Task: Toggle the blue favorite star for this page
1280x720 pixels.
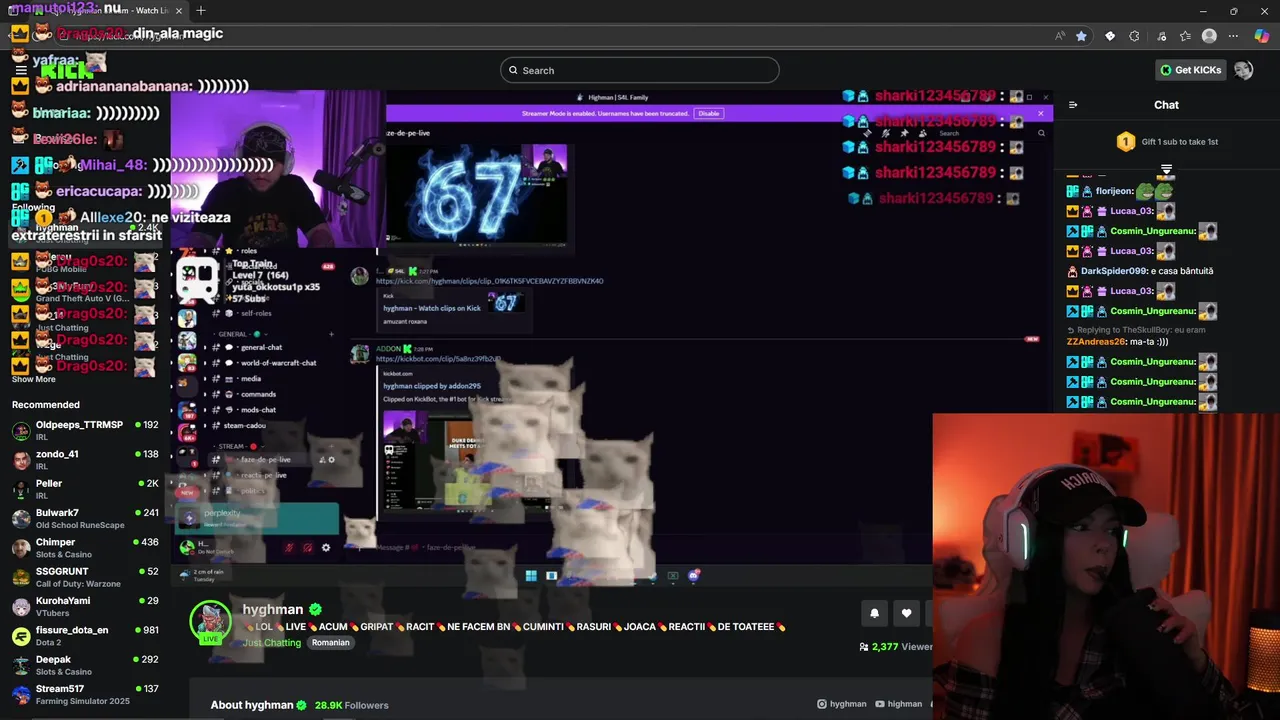Action: point(1081,36)
